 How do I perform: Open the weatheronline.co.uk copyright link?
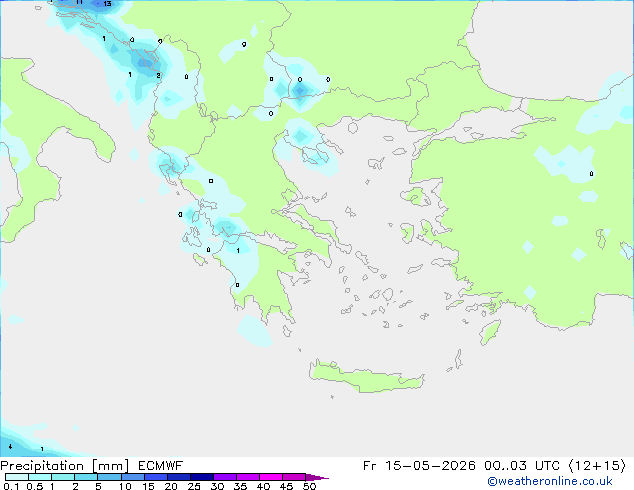[x=550, y=481]
